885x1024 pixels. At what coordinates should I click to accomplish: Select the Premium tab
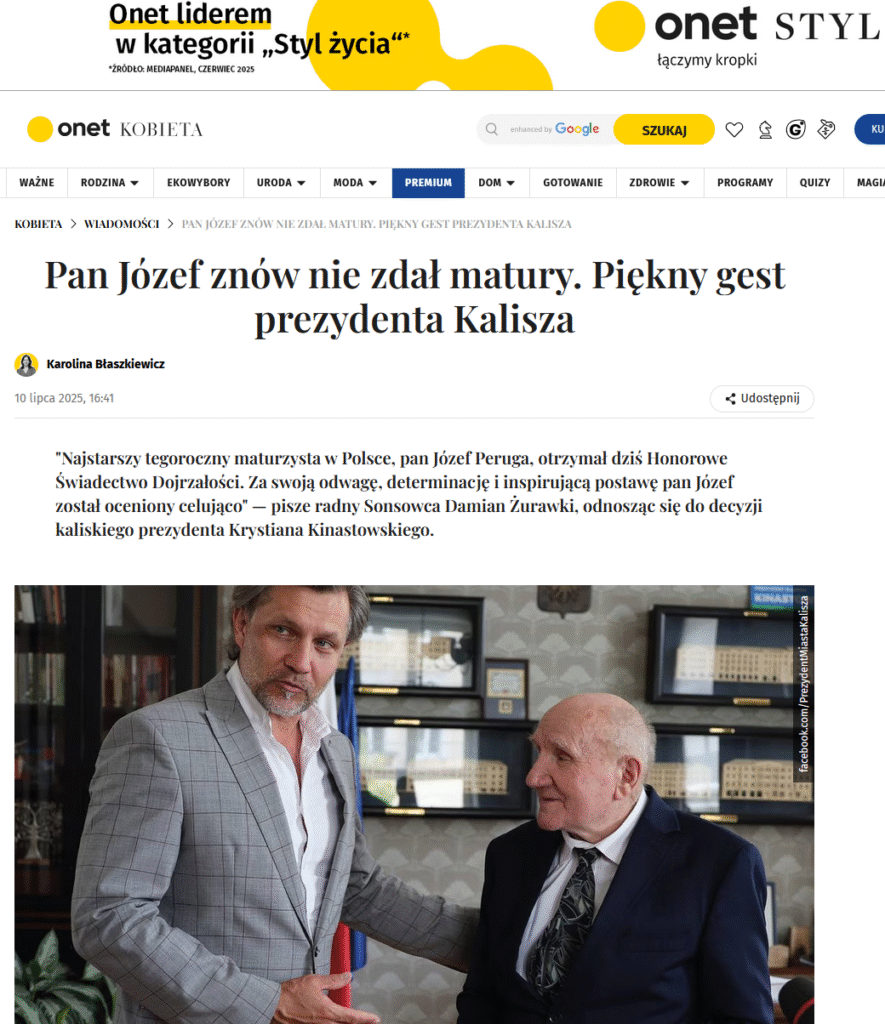(x=428, y=183)
